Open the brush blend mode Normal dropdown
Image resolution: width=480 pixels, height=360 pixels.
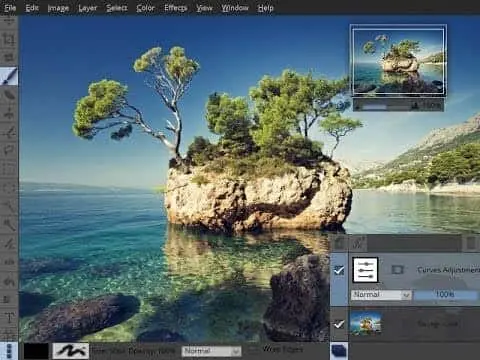pyautogui.click(x=211, y=351)
